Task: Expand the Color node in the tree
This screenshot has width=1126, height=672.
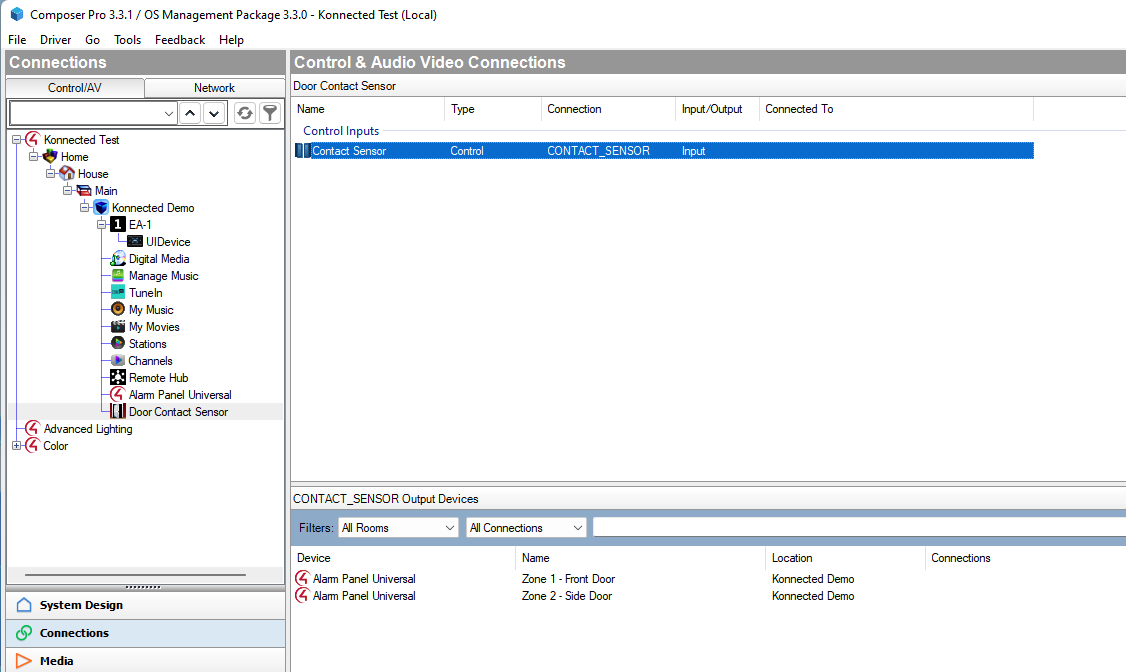Action: click(x=18, y=446)
